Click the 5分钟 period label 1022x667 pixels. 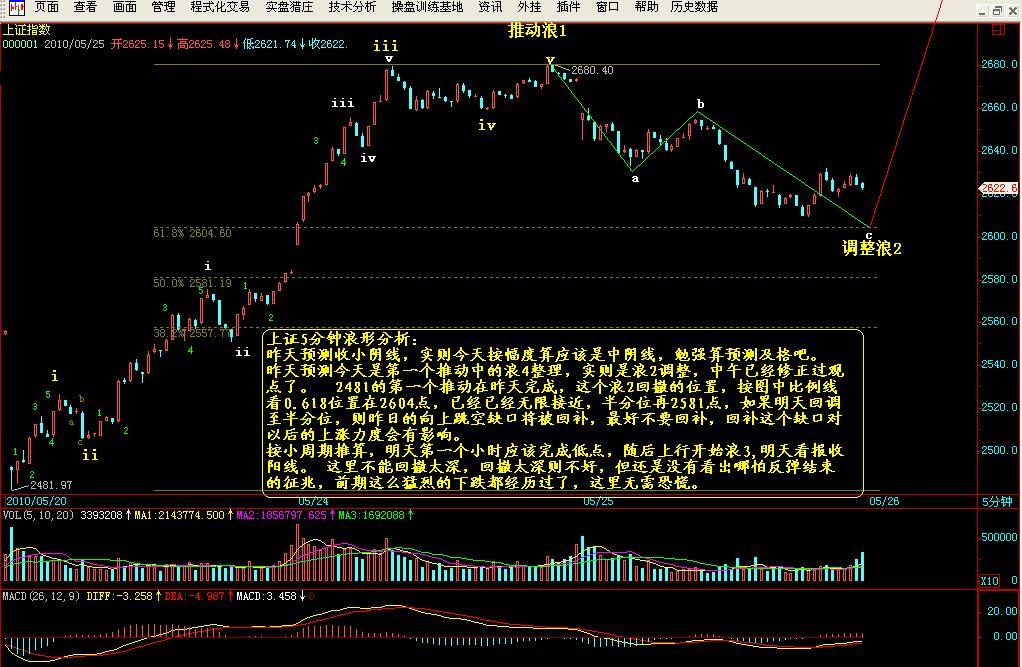997,501
